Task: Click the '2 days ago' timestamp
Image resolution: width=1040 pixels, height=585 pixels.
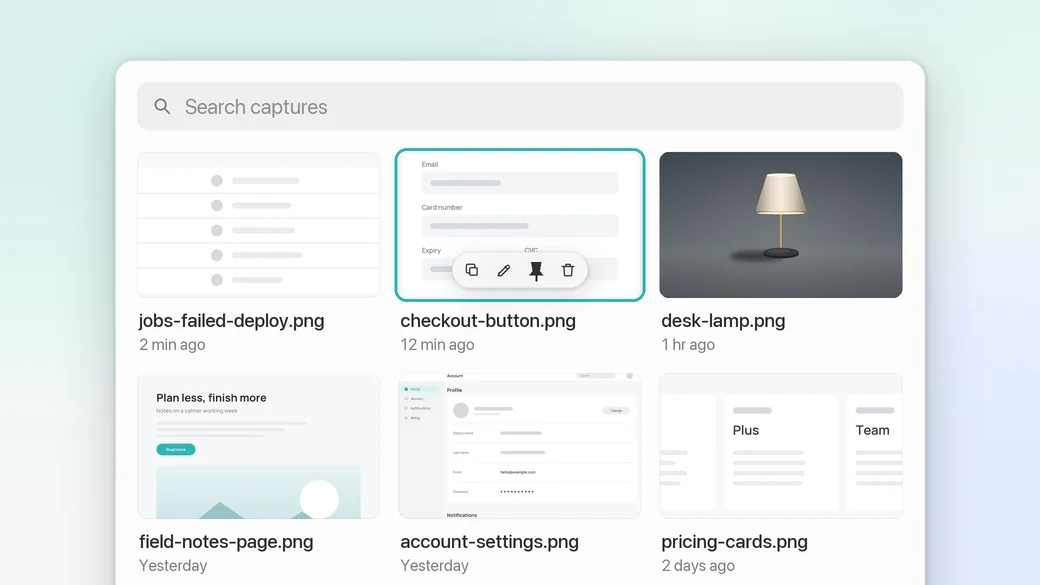Action: click(x=698, y=566)
